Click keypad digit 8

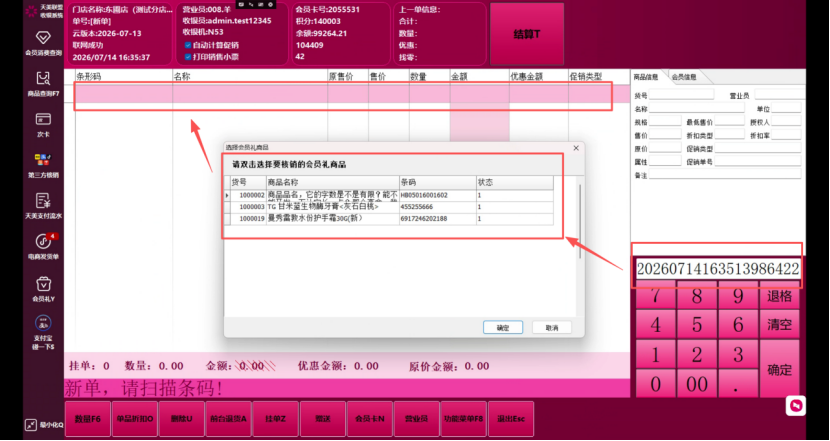click(x=697, y=296)
